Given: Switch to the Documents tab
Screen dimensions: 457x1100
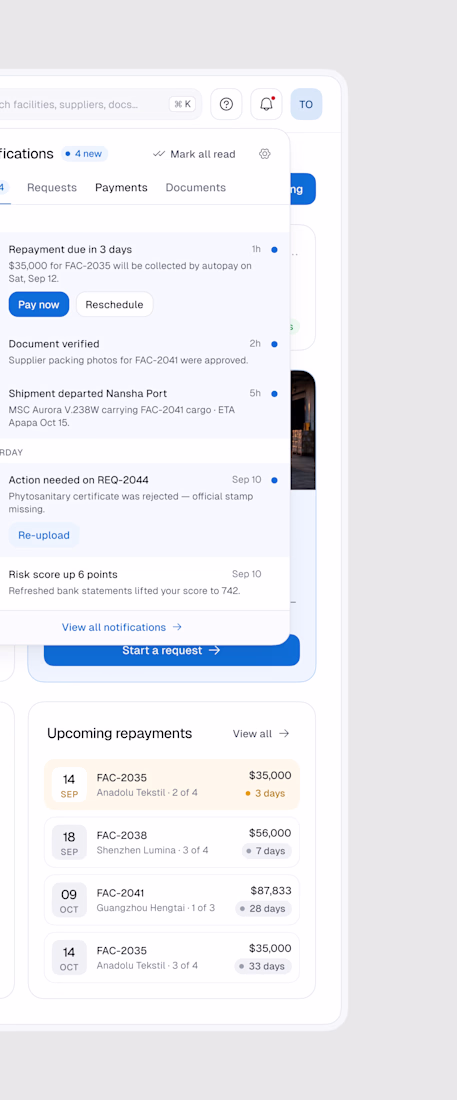Looking at the screenshot, I should (196, 187).
